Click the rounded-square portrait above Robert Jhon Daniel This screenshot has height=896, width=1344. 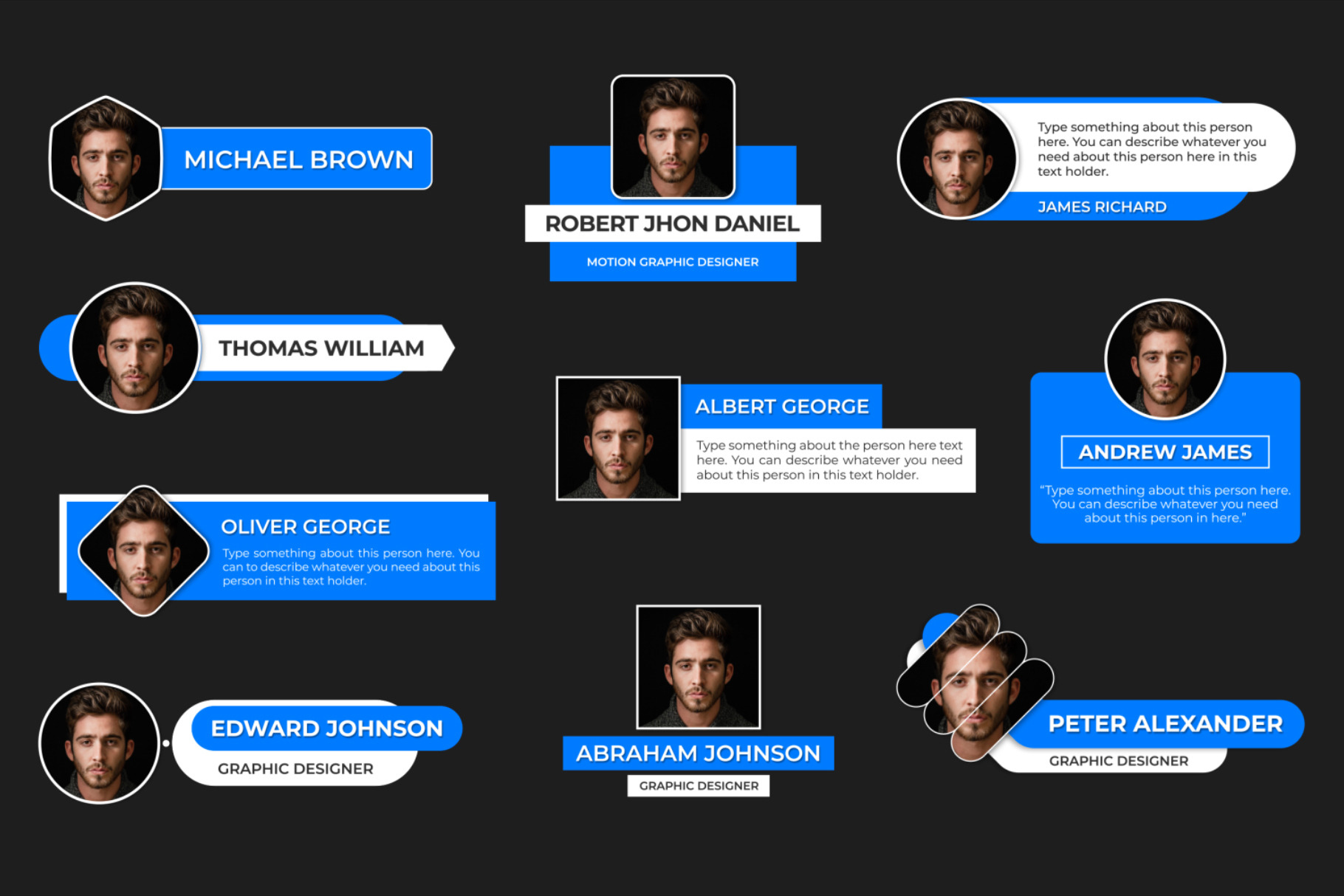[x=673, y=137]
